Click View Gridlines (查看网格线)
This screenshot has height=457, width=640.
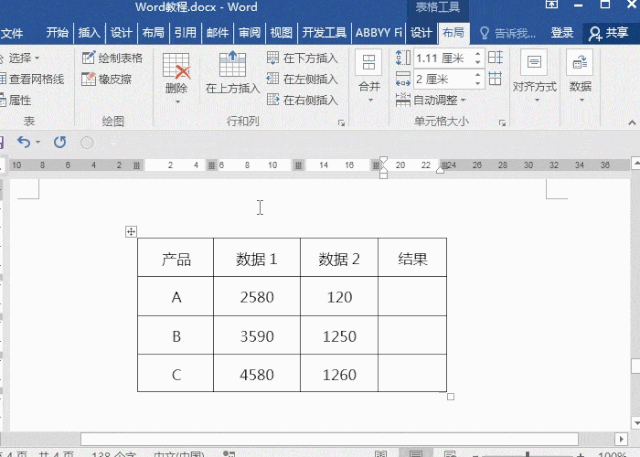coord(32,79)
